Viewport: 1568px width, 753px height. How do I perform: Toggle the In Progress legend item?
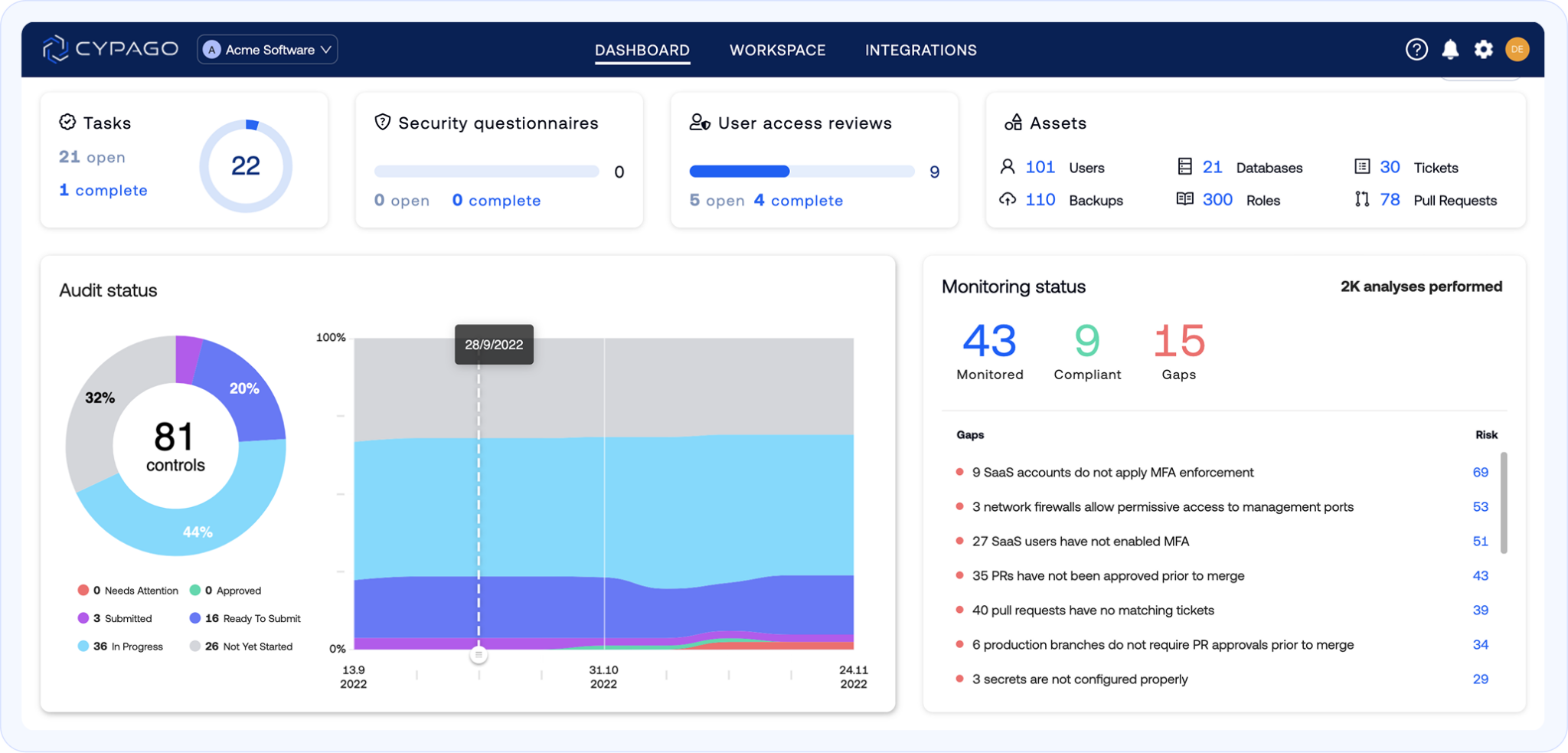pyautogui.click(x=120, y=647)
